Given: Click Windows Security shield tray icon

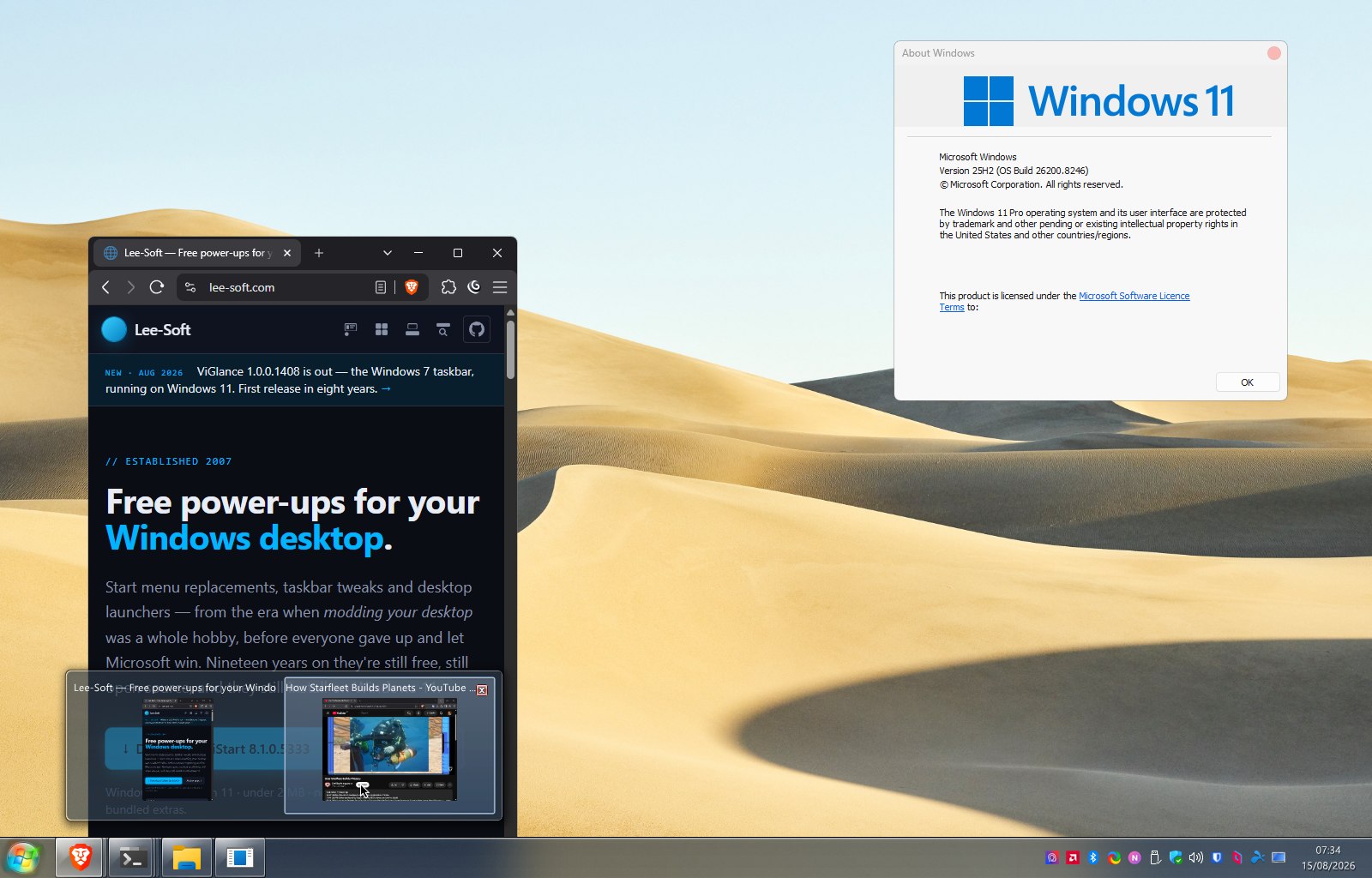Looking at the screenshot, I should pos(1176,857).
